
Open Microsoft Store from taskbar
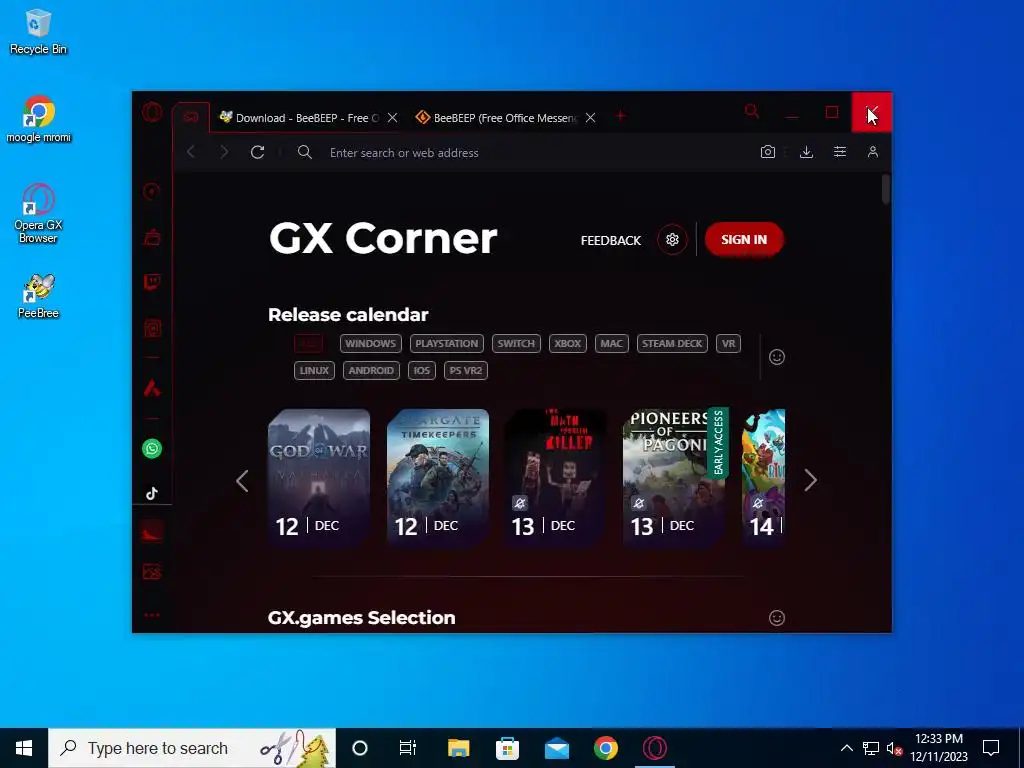point(507,748)
